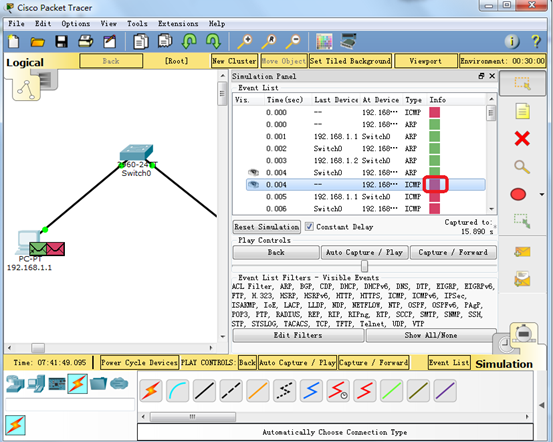Select the Connections lightning category icon

pos(78,384)
